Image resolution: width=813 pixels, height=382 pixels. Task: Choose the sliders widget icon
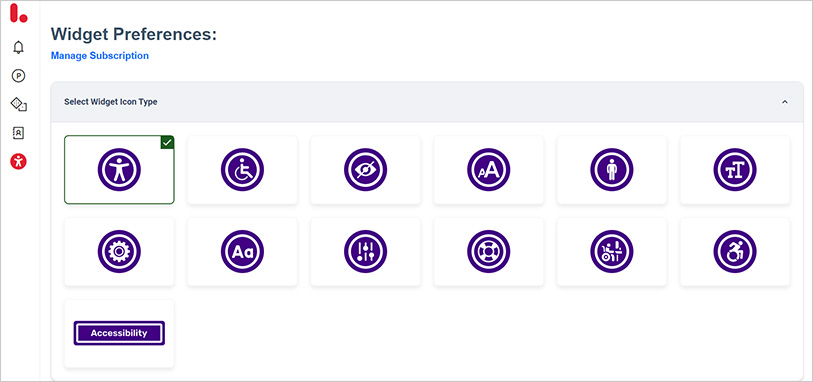pyautogui.click(x=366, y=252)
